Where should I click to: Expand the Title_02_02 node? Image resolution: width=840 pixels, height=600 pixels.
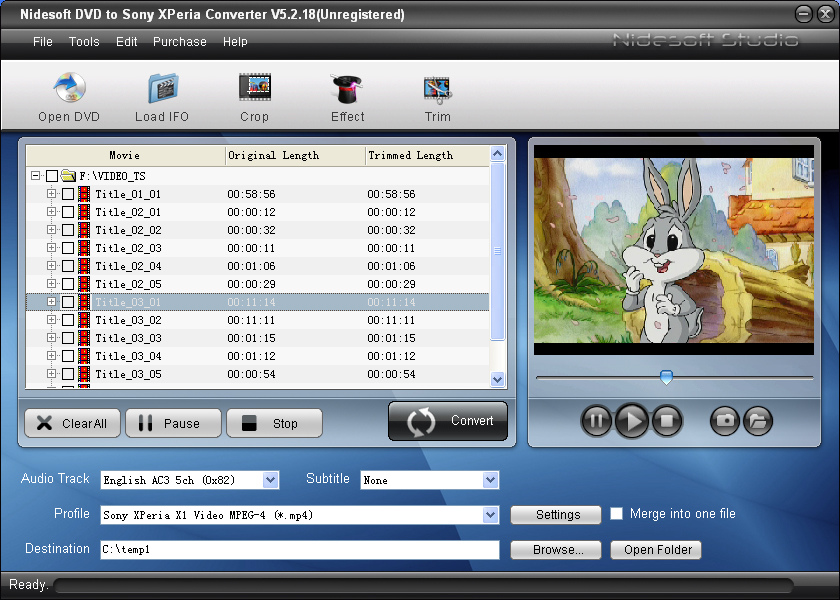coord(51,229)
